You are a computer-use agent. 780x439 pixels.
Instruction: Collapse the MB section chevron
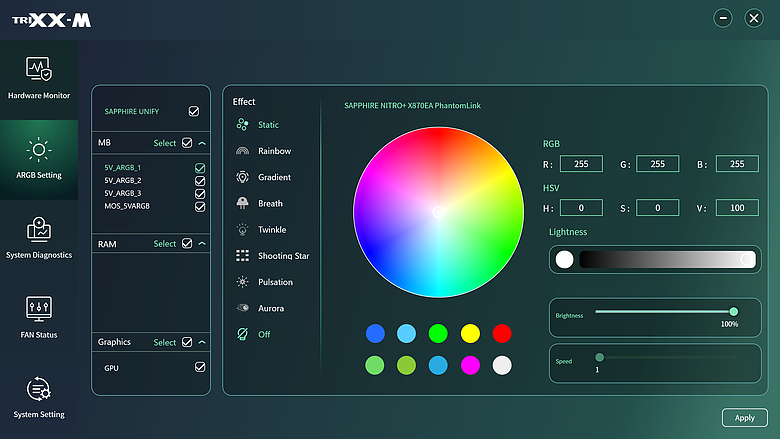point(202,143)
